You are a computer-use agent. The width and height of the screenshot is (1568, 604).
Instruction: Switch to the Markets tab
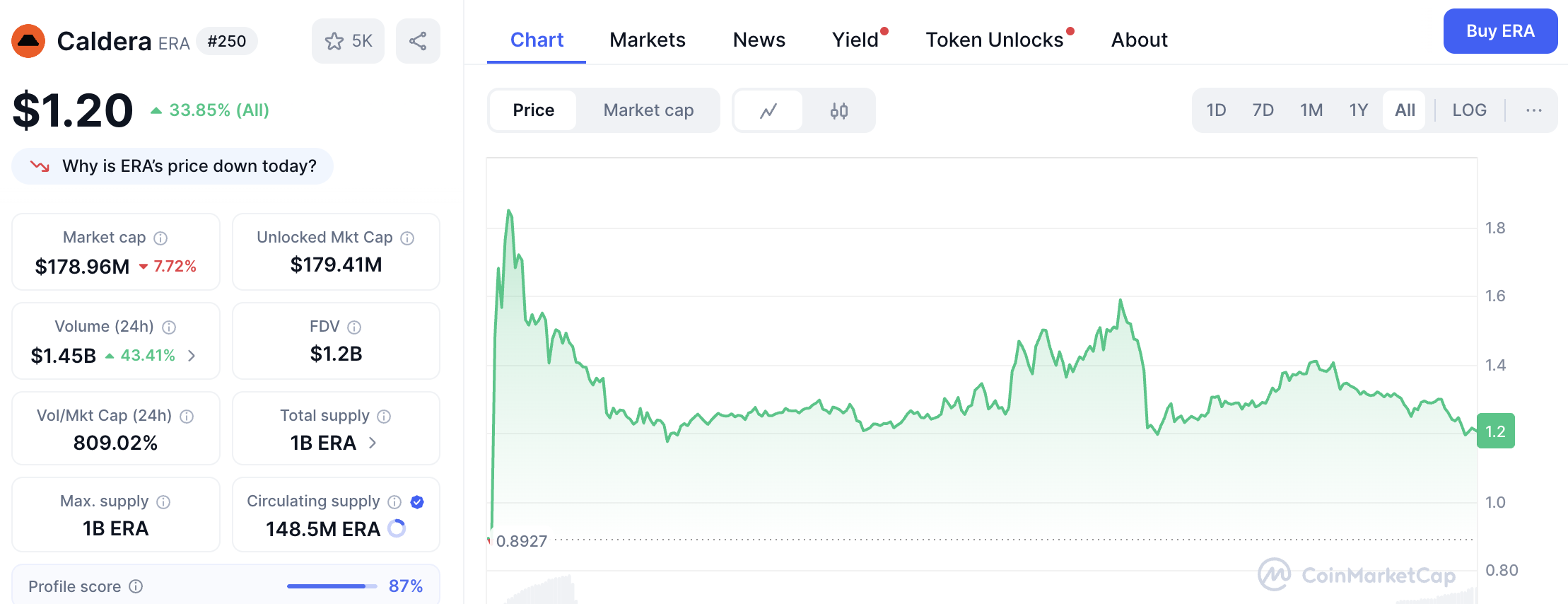pyautogui.click(x=647, y=40)
